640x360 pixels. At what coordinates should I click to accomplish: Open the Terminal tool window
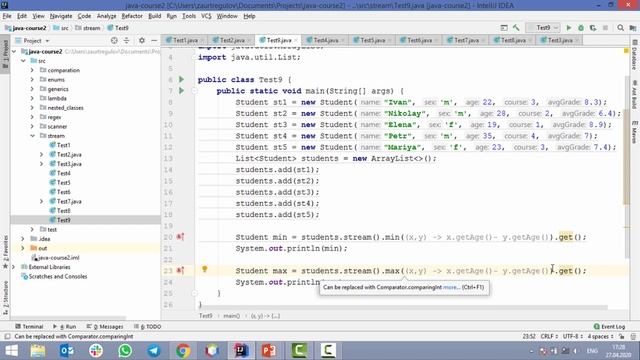[x=29, y=327]
